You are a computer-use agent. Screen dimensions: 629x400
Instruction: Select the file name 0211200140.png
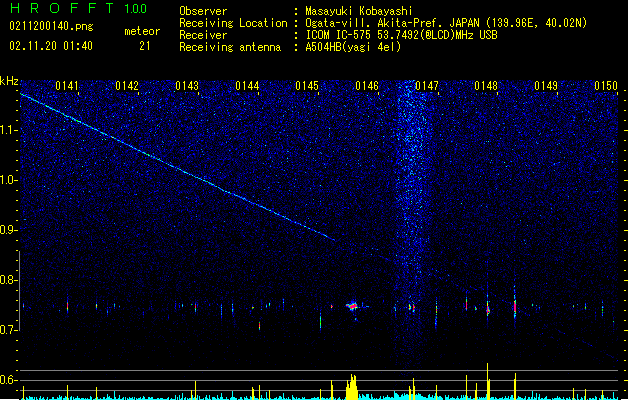(51, 26)
